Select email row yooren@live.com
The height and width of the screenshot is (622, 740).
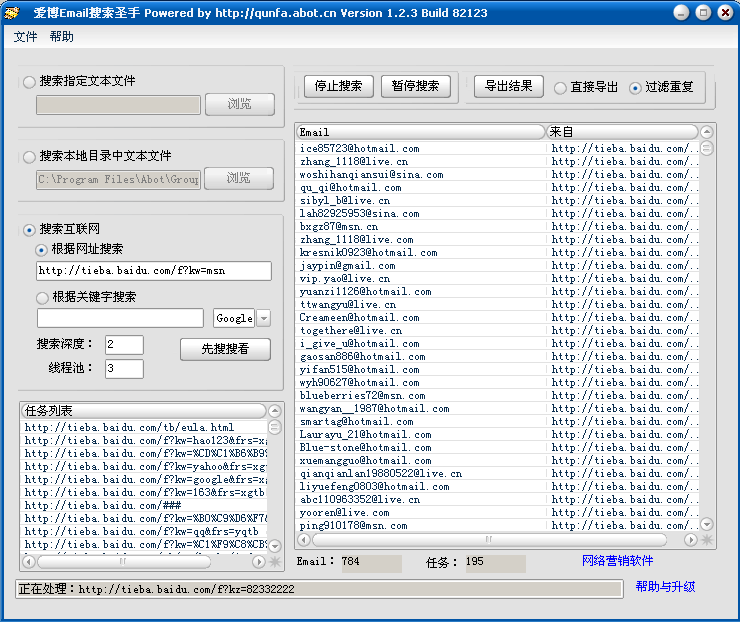click(498, 513)
